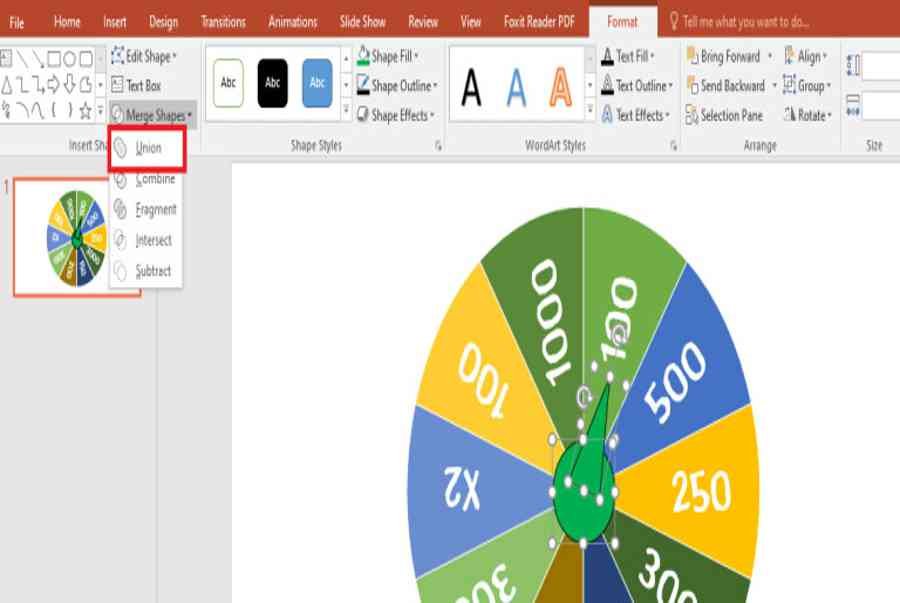Click the Shape Height icon
Viewport: 900px width, 603px height.
point(852,65)
